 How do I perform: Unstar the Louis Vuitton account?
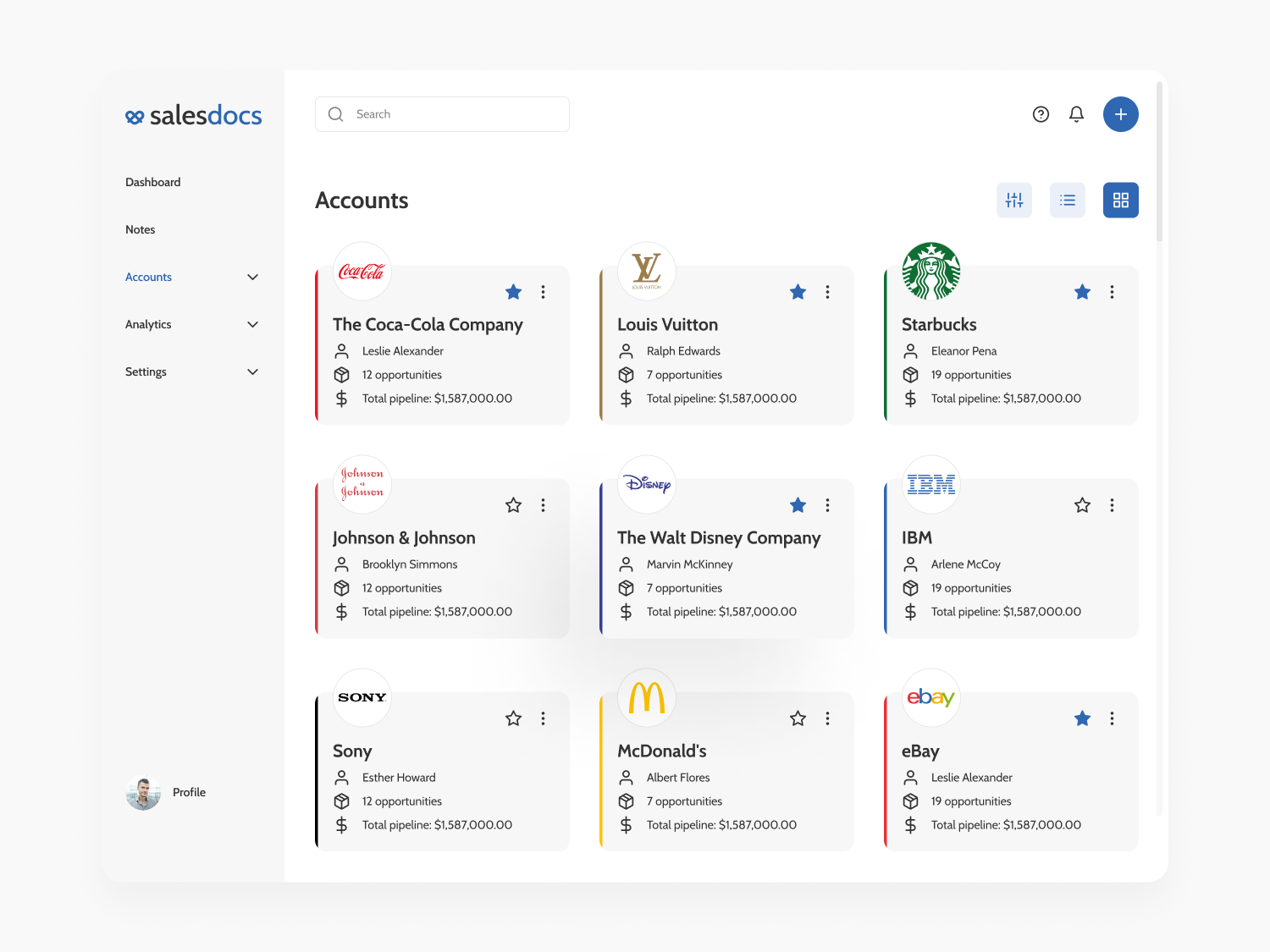(x=798, y=292)
